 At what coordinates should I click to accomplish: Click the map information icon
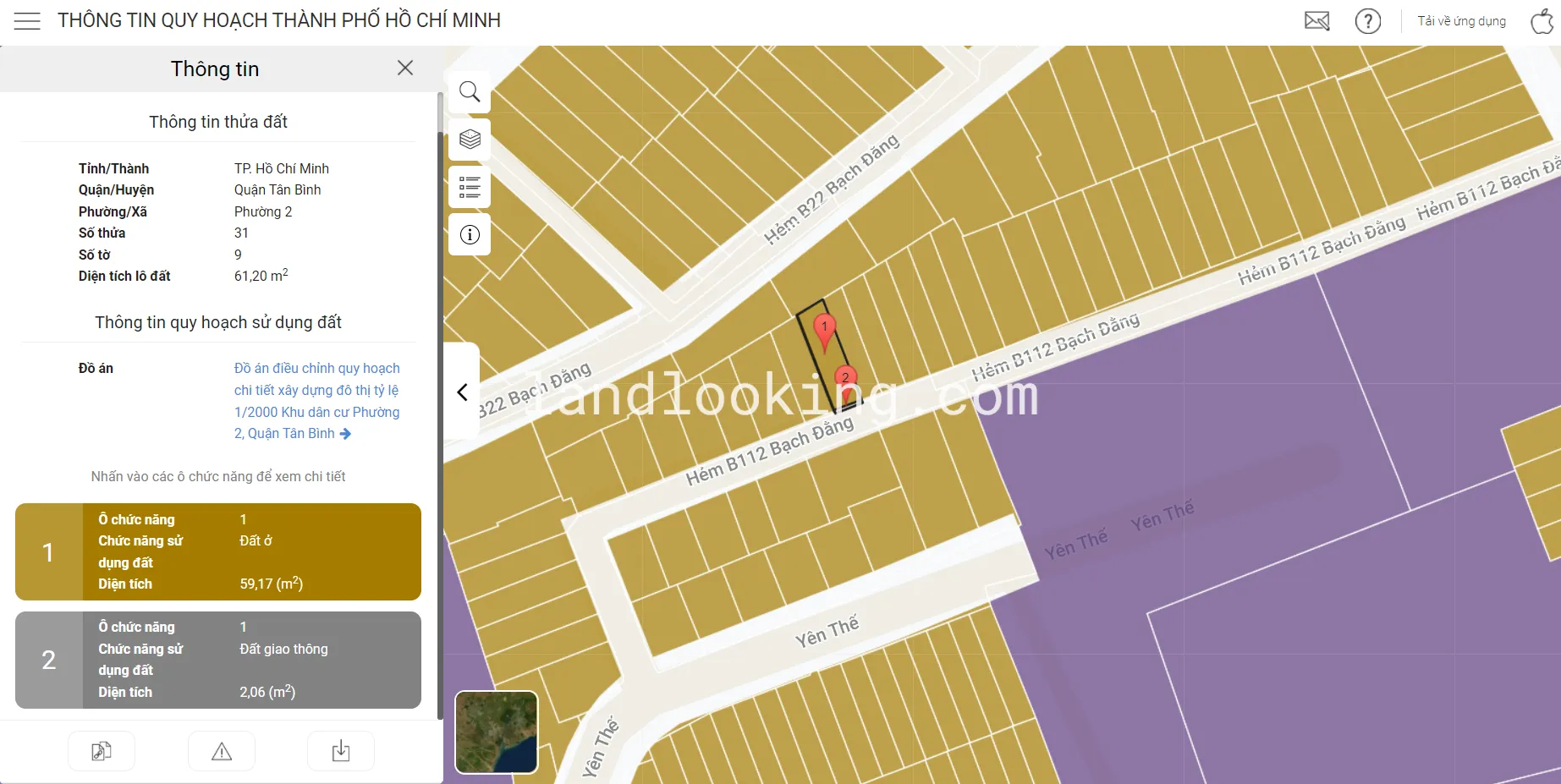470,234
